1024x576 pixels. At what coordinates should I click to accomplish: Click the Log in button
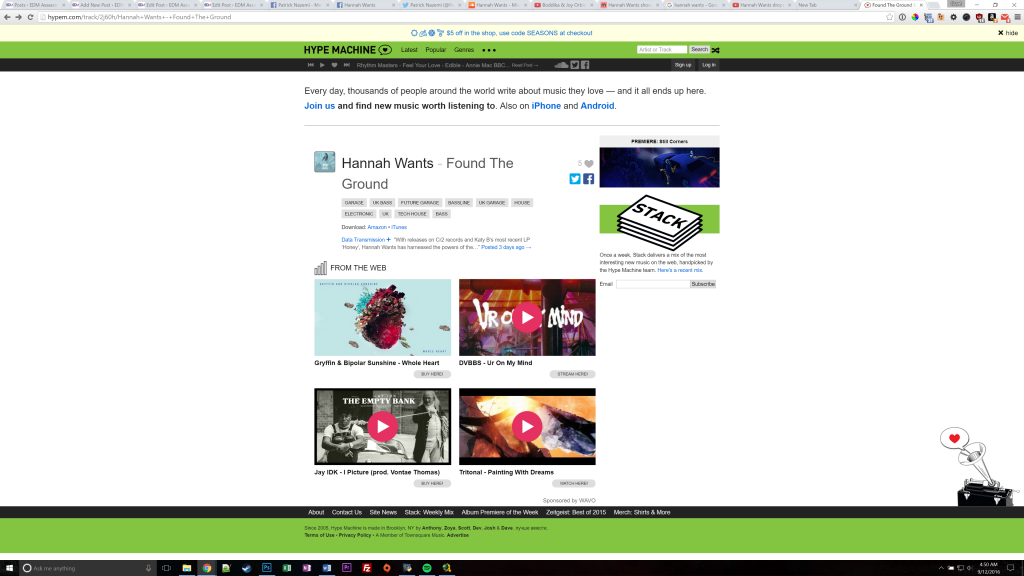[709, 65]
